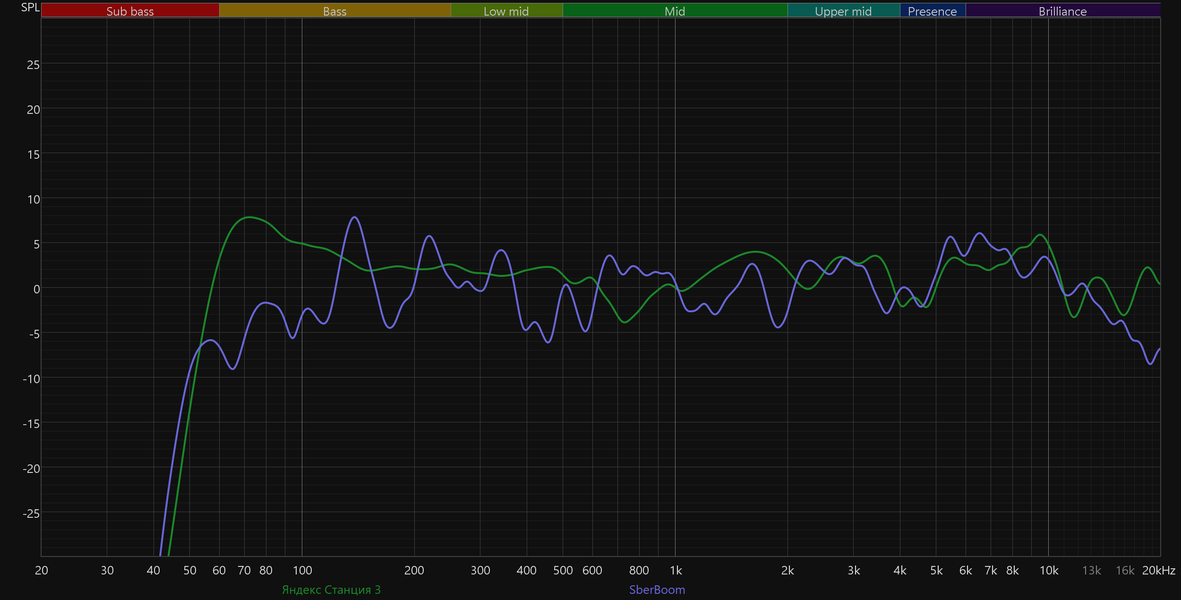This screenshot has height=600, width=1181.
Task: Click the 2k frequency axis label
Action: coord(787,571)
